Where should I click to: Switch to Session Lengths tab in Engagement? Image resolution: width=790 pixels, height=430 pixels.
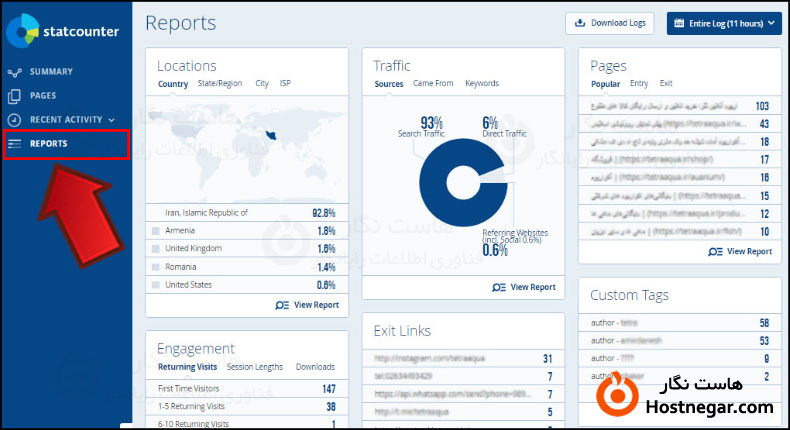point(255,367)
